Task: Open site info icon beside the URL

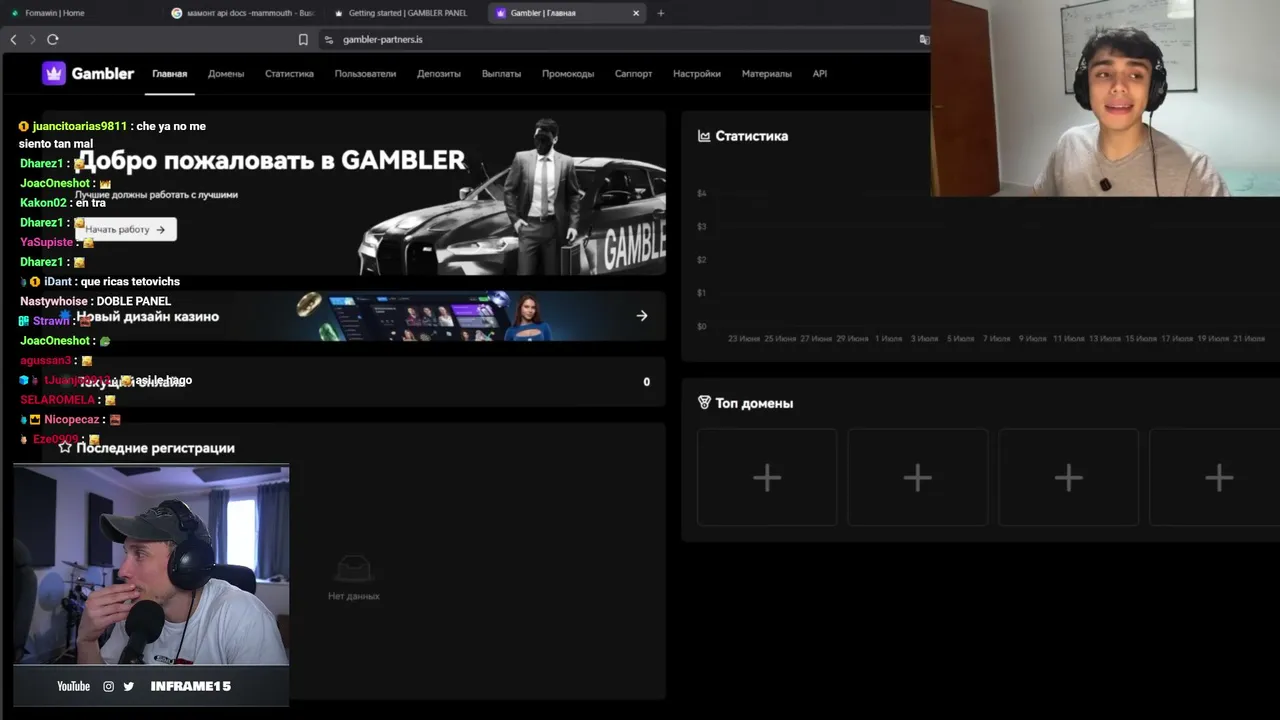Action: 328,39
